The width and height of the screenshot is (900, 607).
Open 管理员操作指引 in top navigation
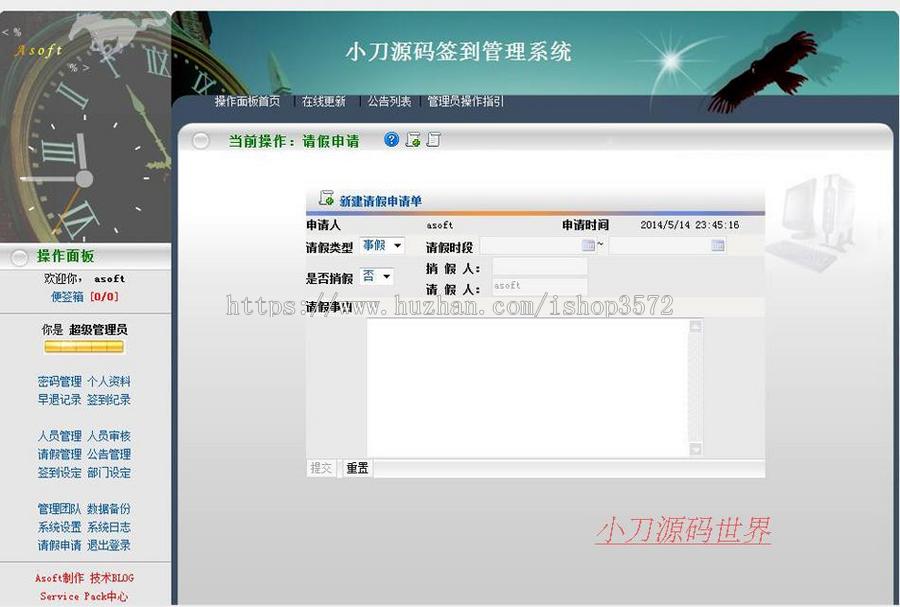[x=465, y=102]
